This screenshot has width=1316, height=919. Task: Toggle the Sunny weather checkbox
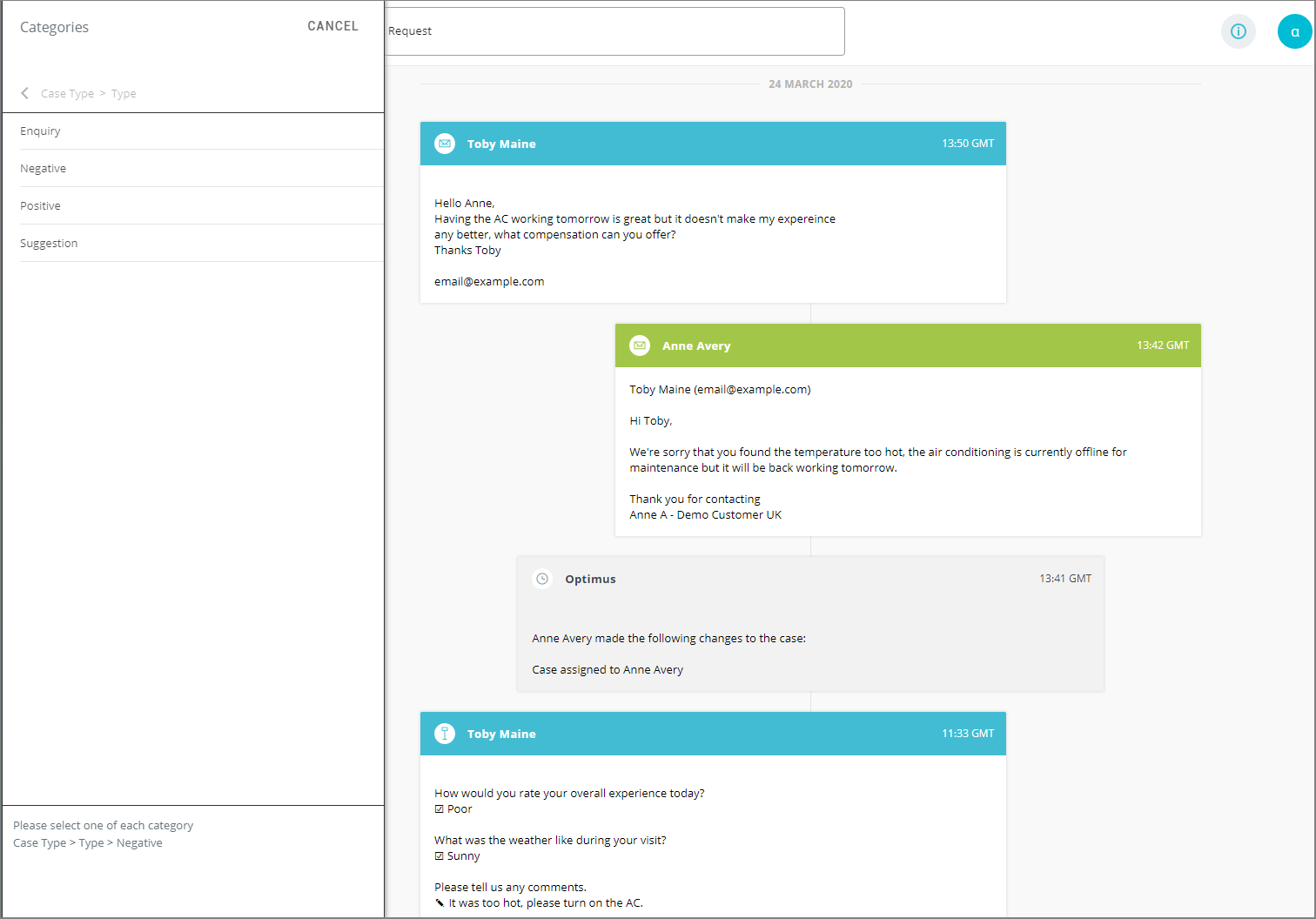439,855
